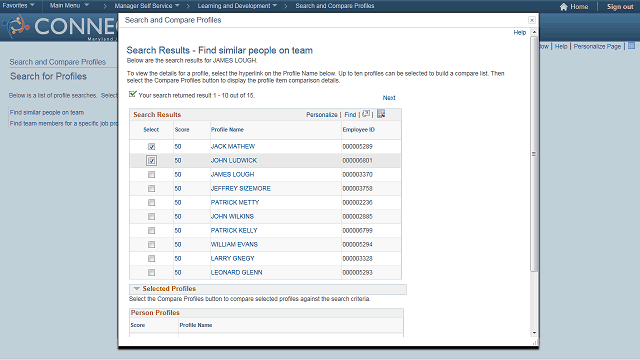Collapse the Selected Profiles section
This screenshot has width=640, height=360.
(x=137, y=289)
